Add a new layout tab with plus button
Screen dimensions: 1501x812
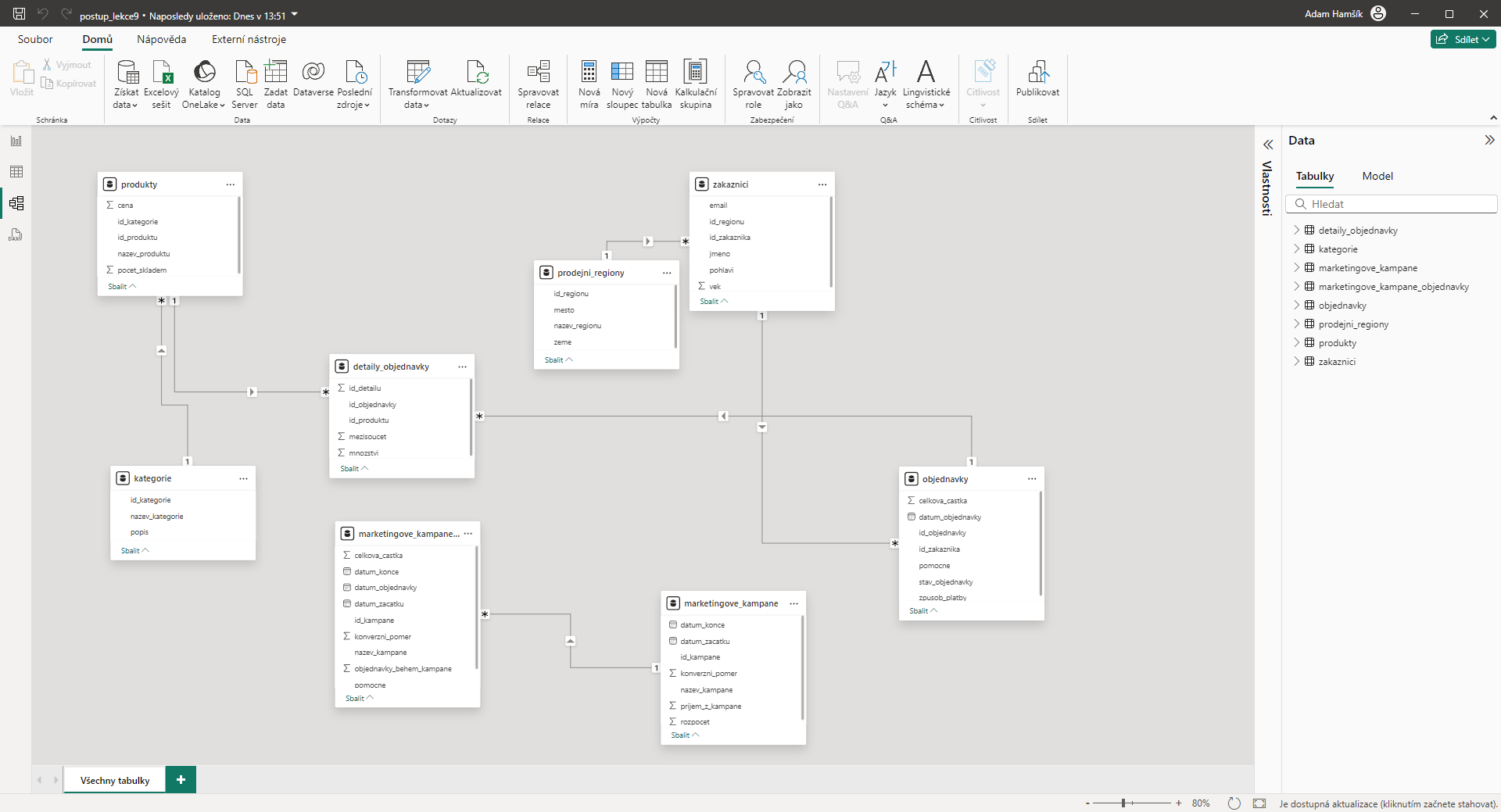pos(181,779)
